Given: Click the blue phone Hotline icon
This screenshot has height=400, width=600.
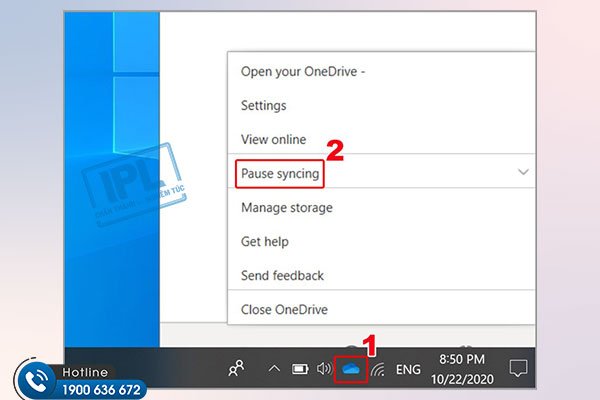Looking at the screenshot, I should (x=35, y=380).
